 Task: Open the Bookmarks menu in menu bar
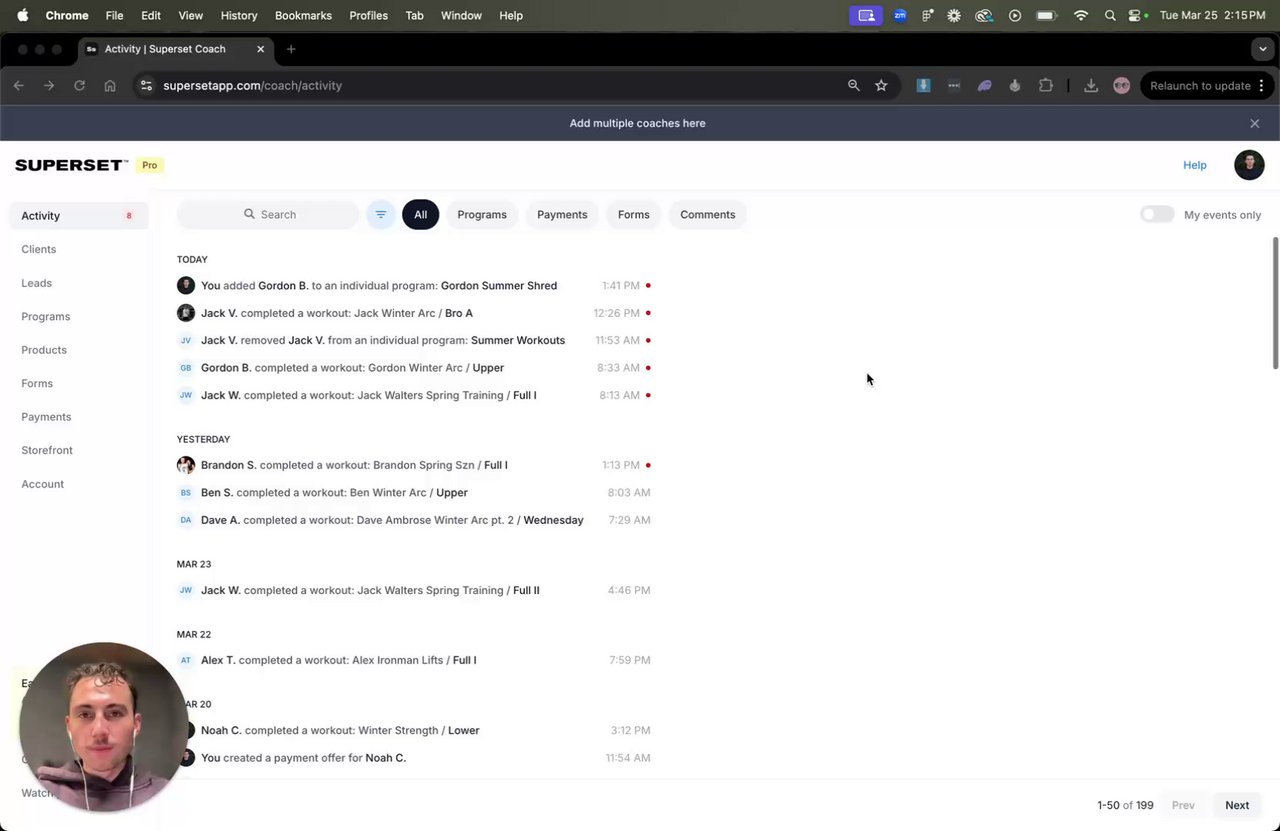click(x=303, y=15)
